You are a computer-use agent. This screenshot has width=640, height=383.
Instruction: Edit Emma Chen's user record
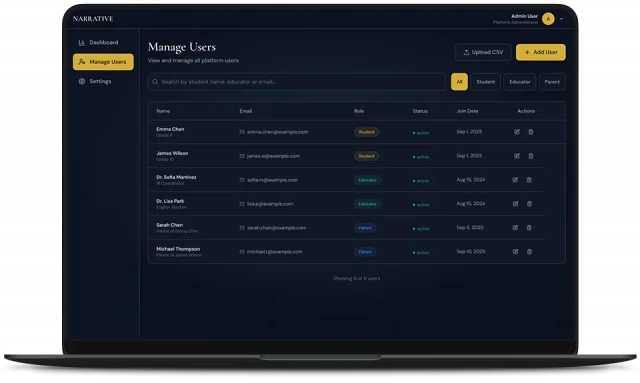click(517, 132)
